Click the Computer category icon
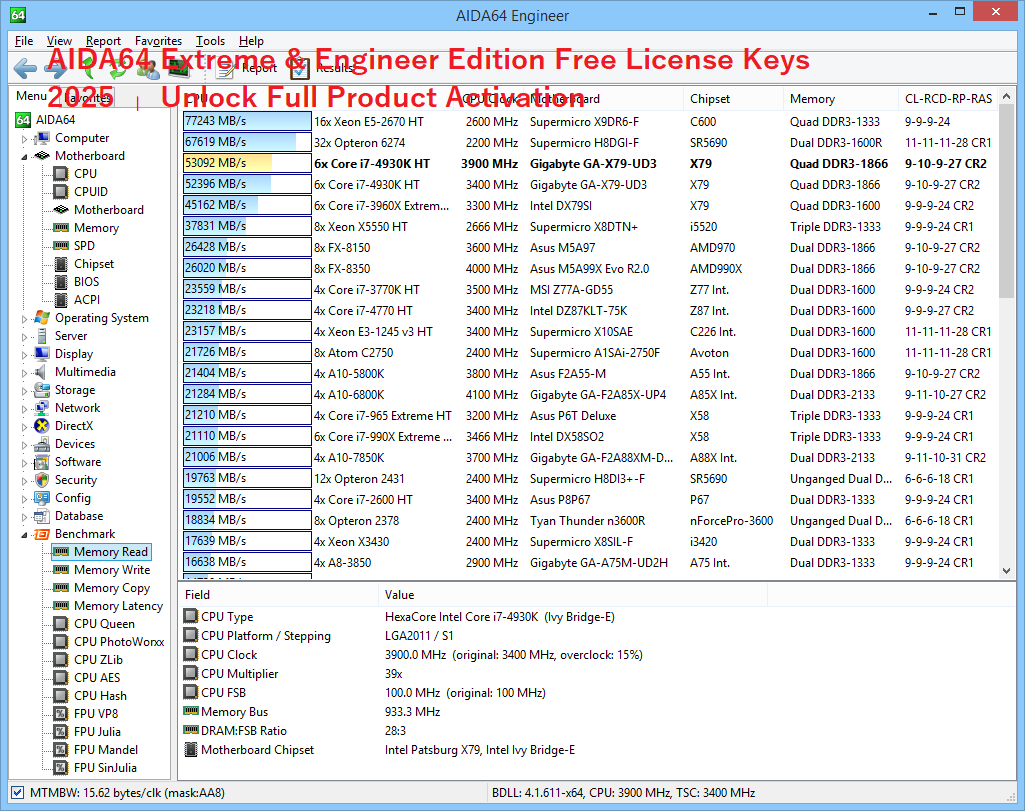The image size is (1025, 811). 42,138
